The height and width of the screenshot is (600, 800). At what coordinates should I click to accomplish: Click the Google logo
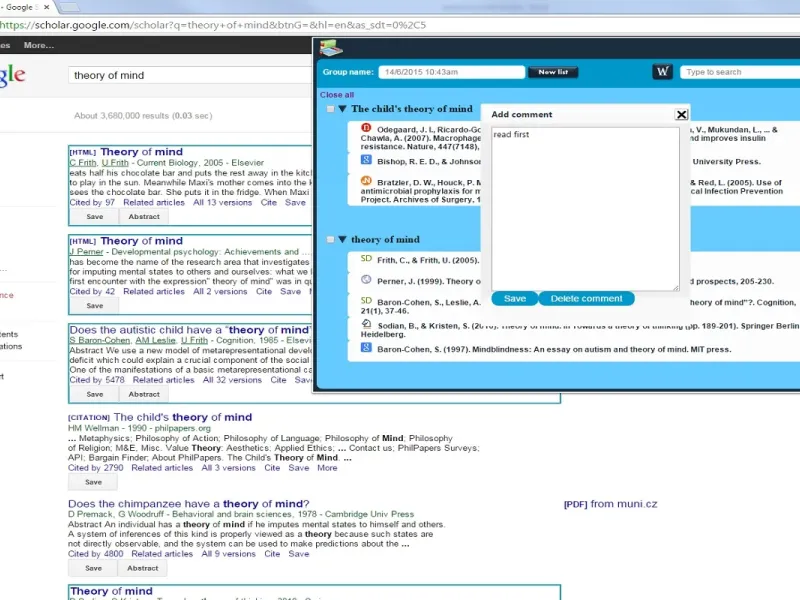point(12,75)
